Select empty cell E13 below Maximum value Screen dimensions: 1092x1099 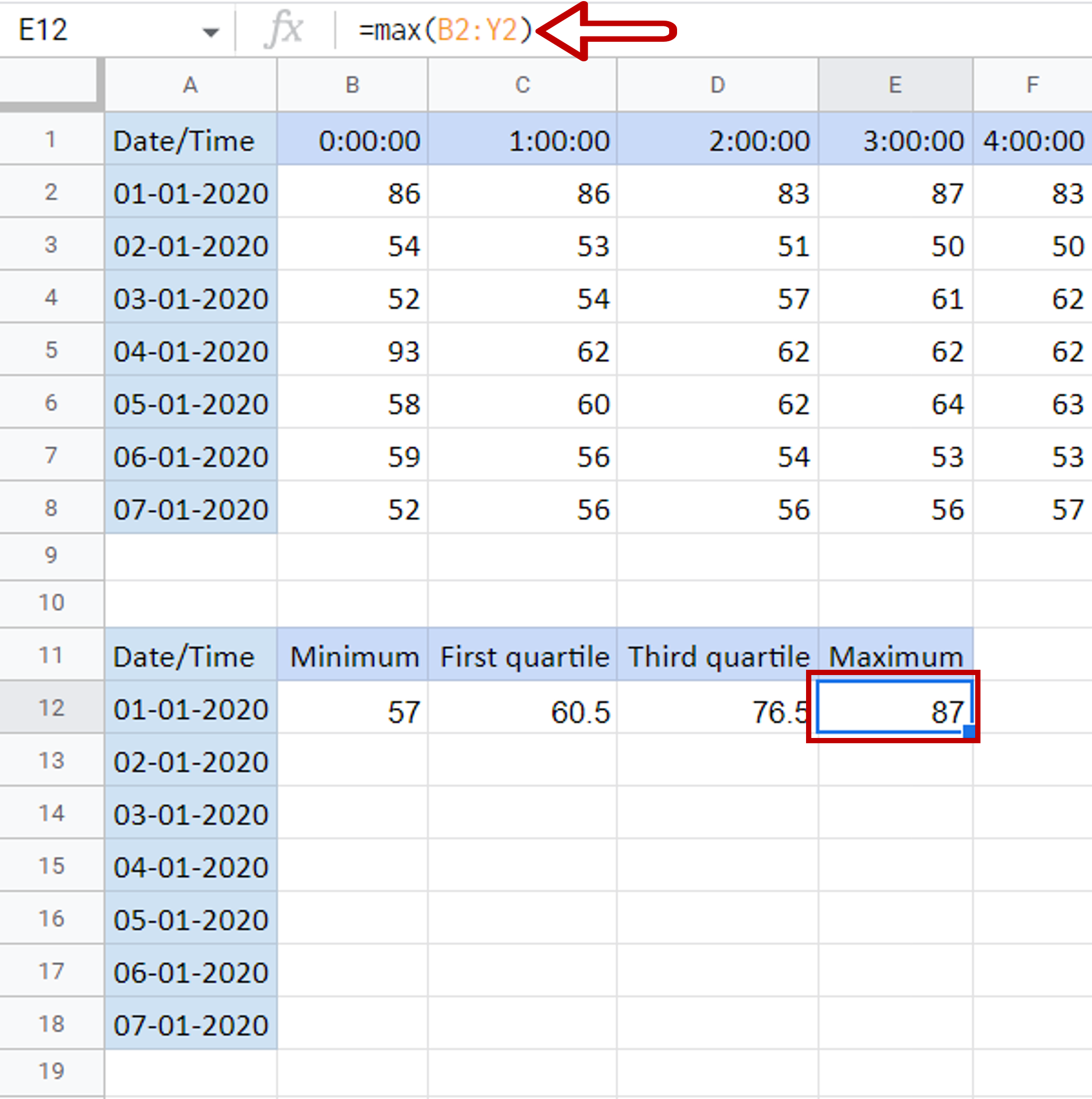point(895,760)
